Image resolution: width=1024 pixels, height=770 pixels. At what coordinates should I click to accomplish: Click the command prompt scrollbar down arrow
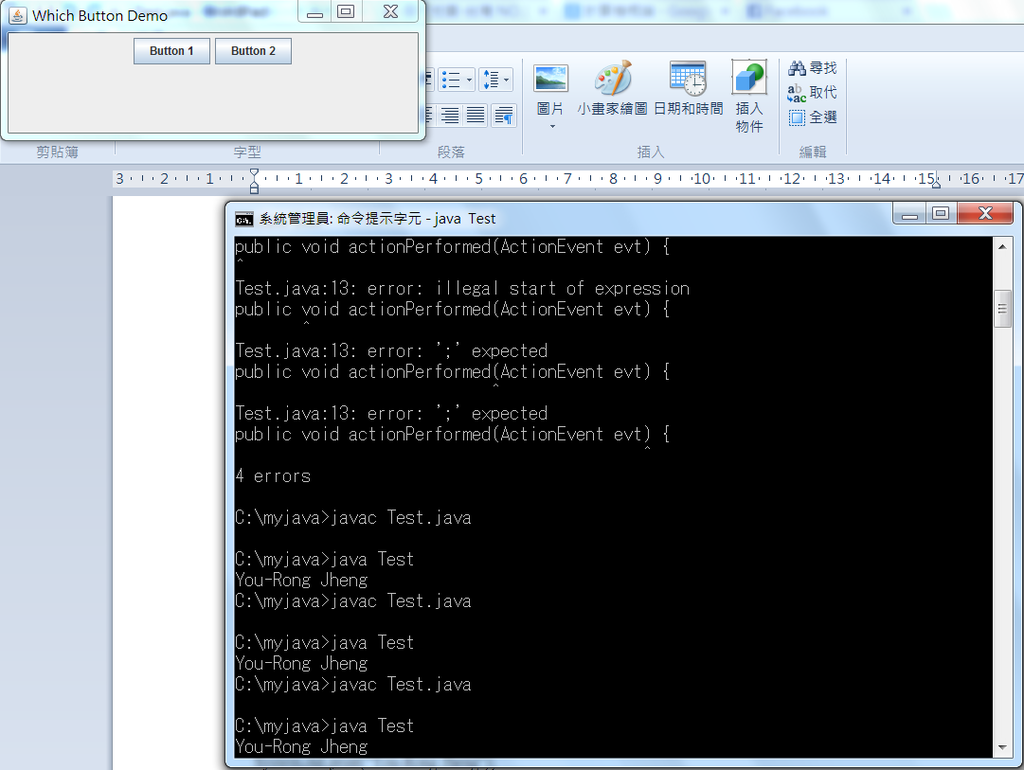pyautogui.click(x=1002, y=748)
